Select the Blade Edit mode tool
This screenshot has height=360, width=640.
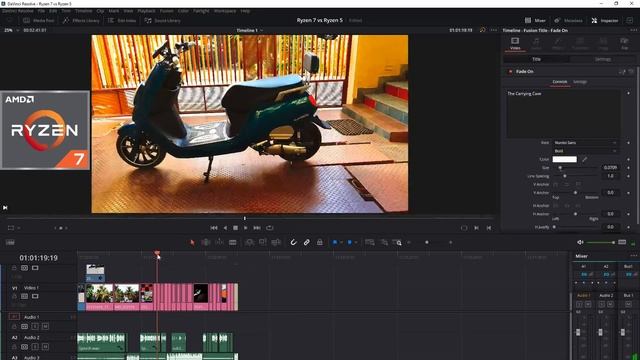(x=233, y=242)
